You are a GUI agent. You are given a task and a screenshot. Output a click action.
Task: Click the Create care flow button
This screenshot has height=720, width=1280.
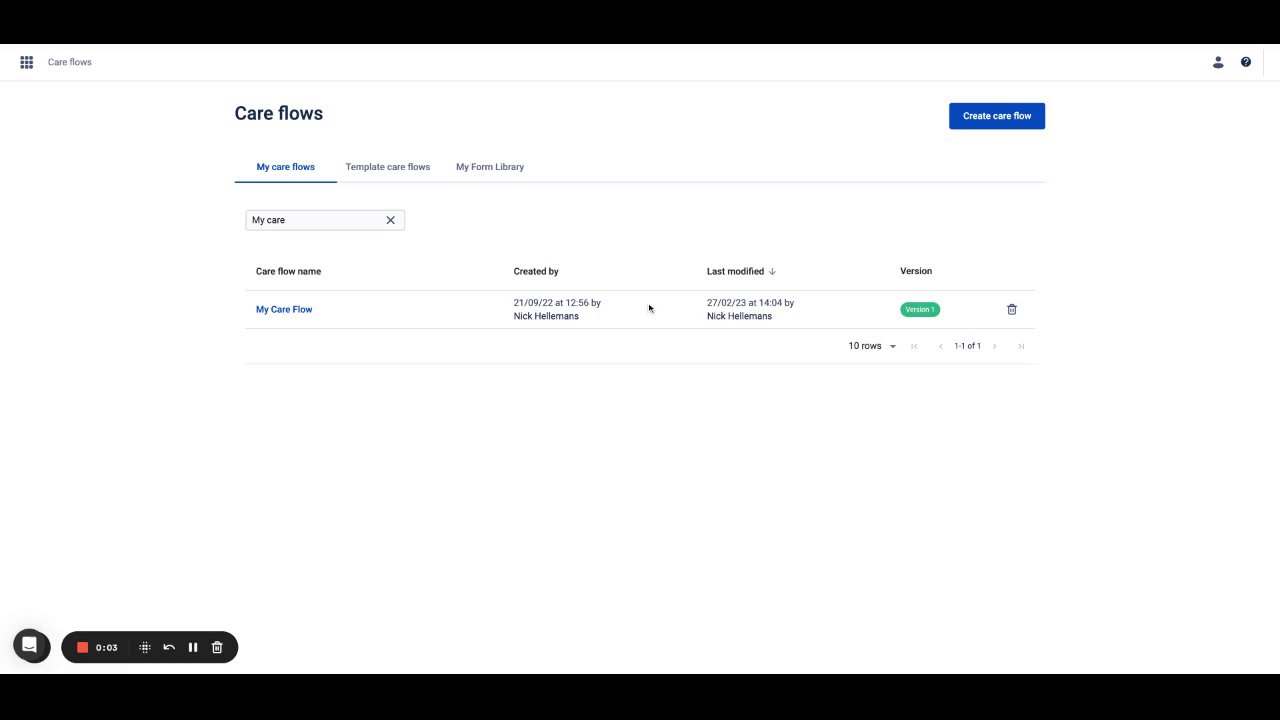(997, 116)
